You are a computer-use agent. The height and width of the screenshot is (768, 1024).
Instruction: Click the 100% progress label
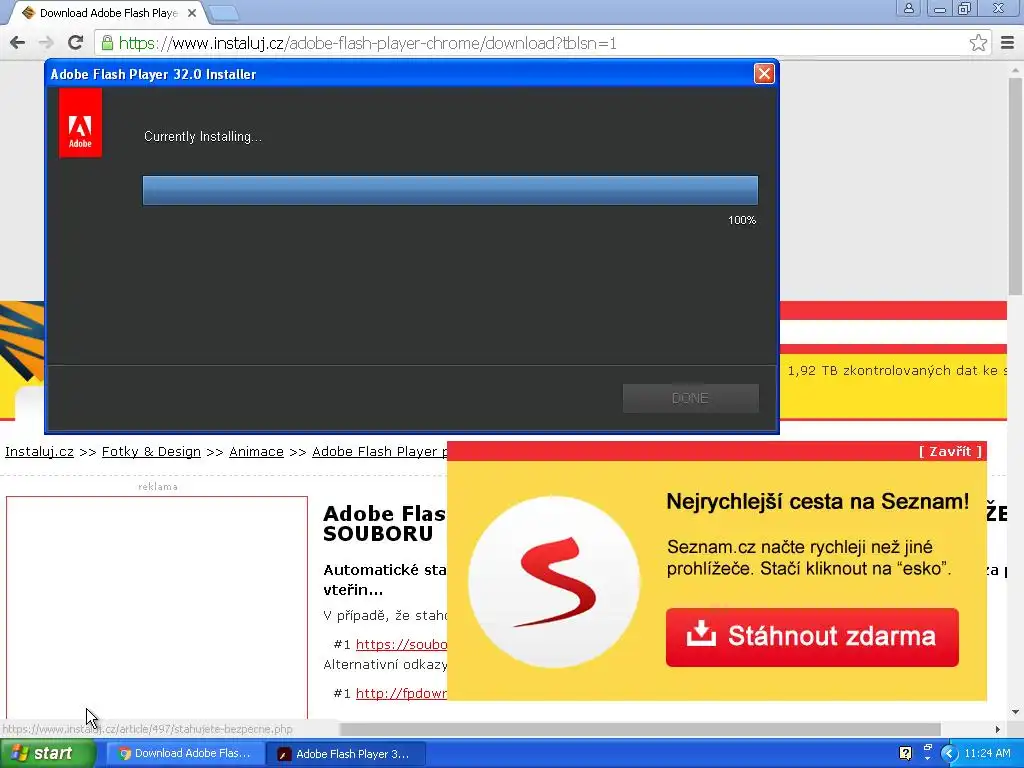point(742,220)
